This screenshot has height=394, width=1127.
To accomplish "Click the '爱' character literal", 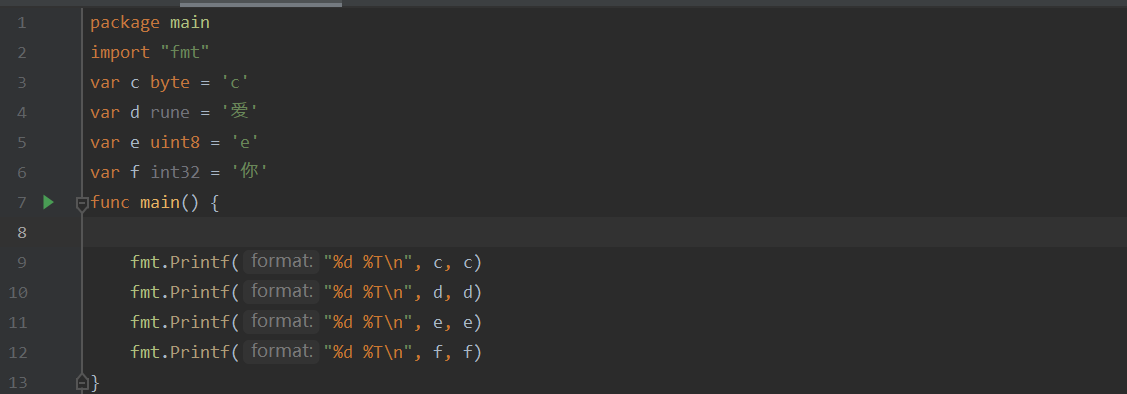I will (239, 112).
